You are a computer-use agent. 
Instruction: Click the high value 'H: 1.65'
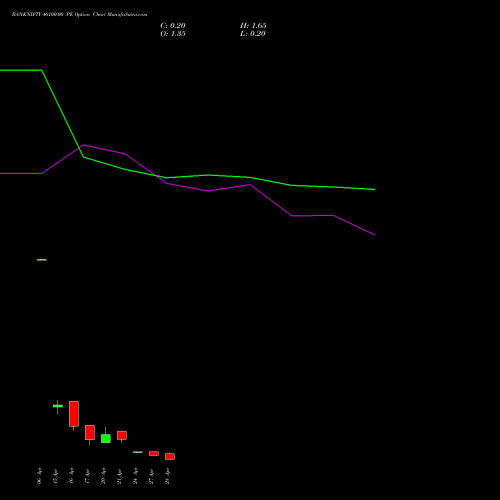(x=253, y=26)
